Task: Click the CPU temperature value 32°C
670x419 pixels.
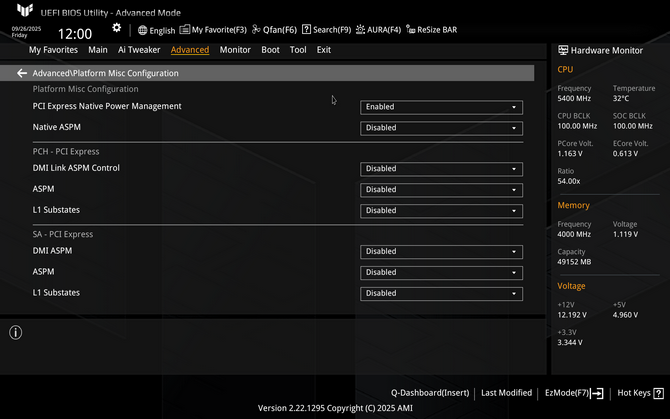Action: tap(621, 99)
